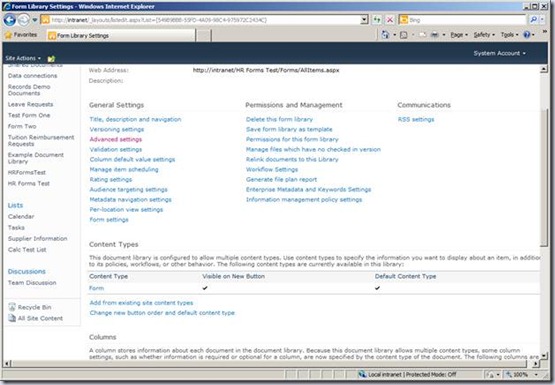Refresh the page with the green arrows icon
This screenshot has height=385, width=555.
(x=377, y=20)
